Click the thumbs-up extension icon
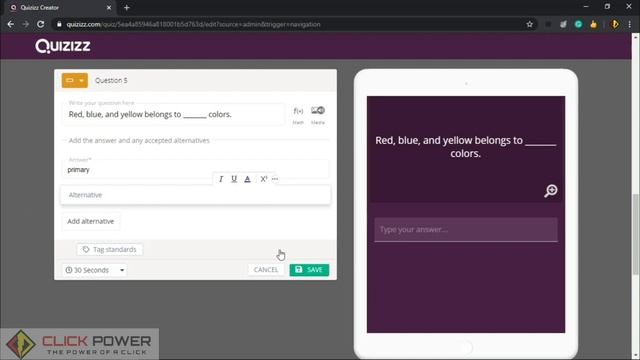Screen dimensions: 640x360 [593, 24]
